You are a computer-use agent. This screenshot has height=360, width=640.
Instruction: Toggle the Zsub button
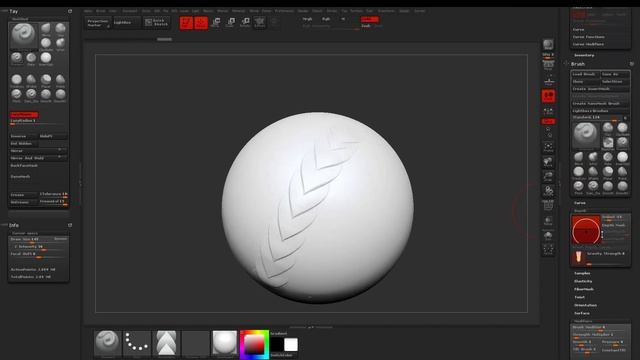click(366, 26)
